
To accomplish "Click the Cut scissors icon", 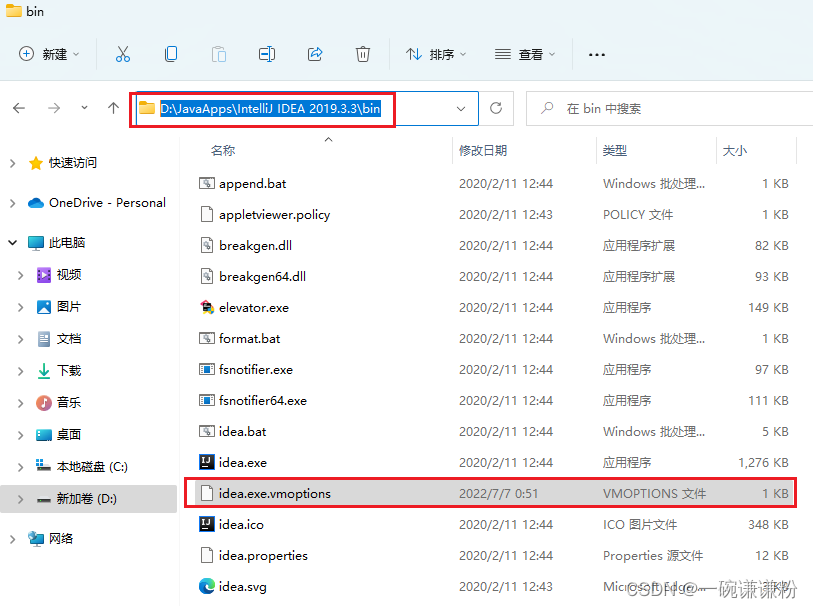I will [123, 54].
